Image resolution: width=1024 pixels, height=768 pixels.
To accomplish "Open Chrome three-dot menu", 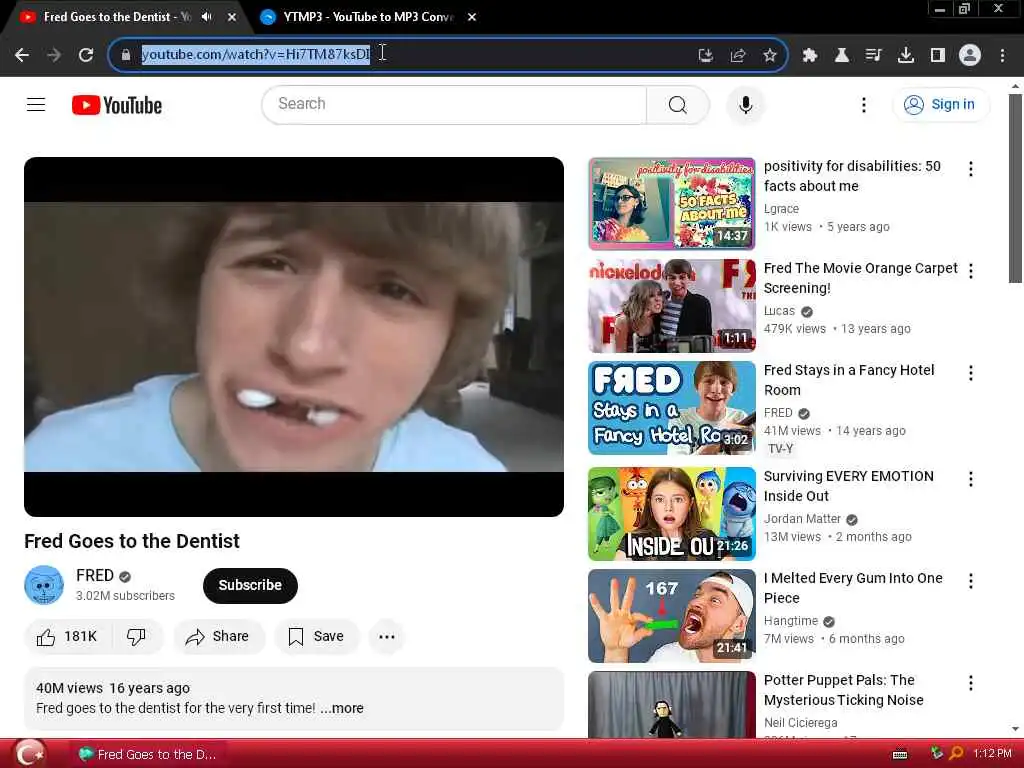I will click(1002, 56).
